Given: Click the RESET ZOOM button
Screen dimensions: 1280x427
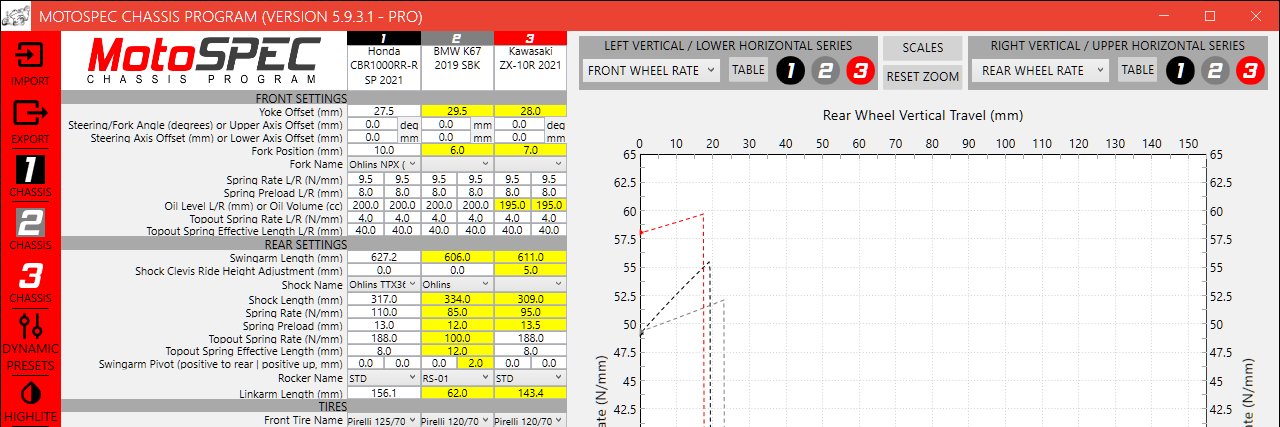Looking at the screenshot, I should click(922, 76).
